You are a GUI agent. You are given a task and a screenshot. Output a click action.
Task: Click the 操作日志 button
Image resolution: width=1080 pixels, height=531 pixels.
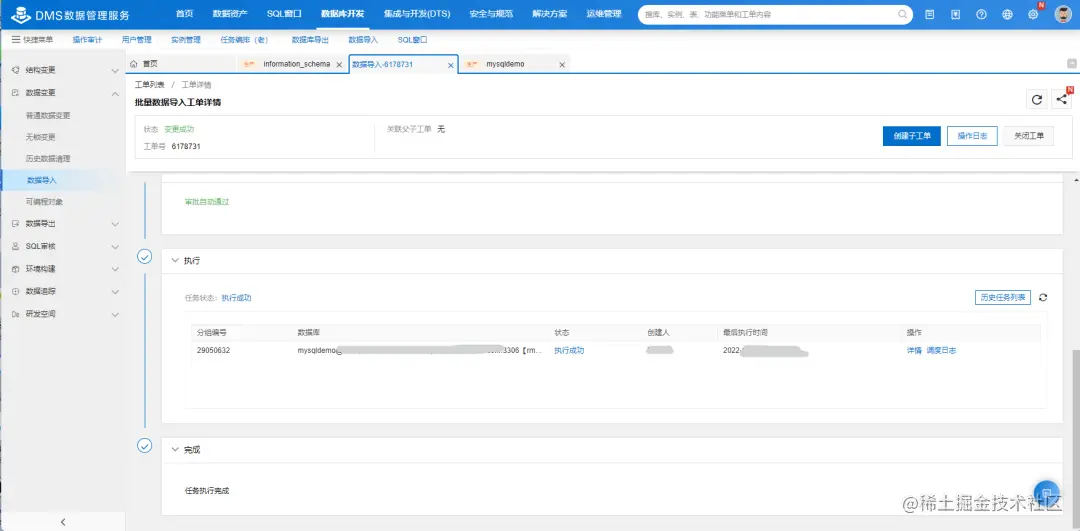(x=972, y=136)
